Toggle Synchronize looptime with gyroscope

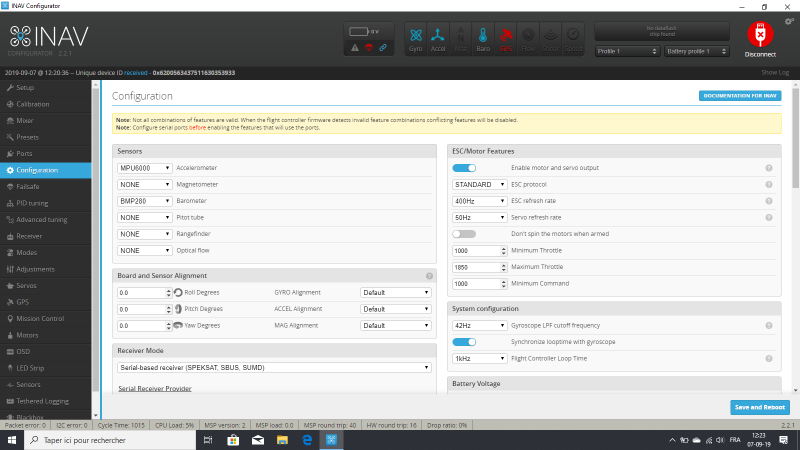(464, 341)
